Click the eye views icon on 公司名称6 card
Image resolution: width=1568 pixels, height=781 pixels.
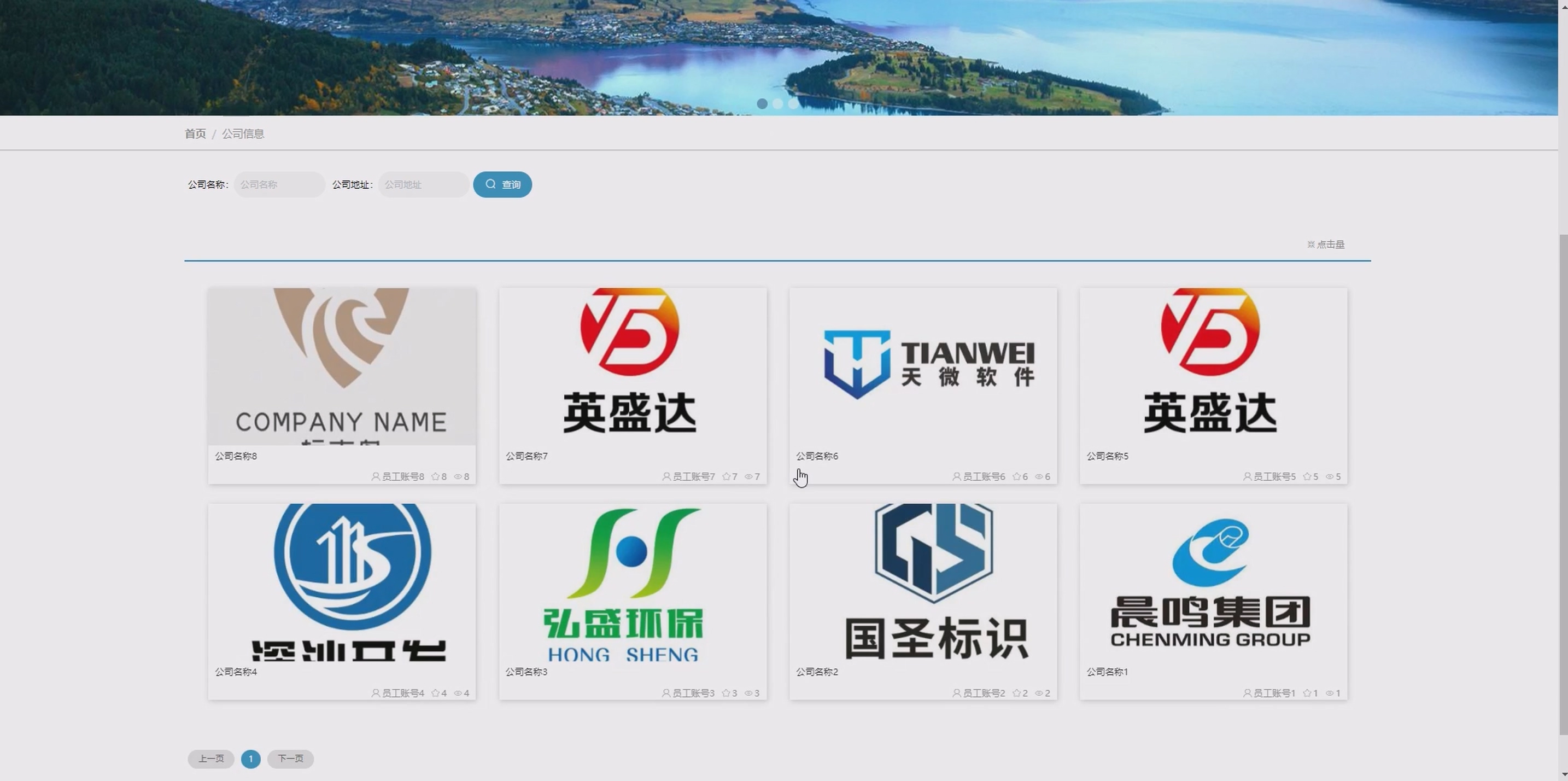tap(1039, 476)
